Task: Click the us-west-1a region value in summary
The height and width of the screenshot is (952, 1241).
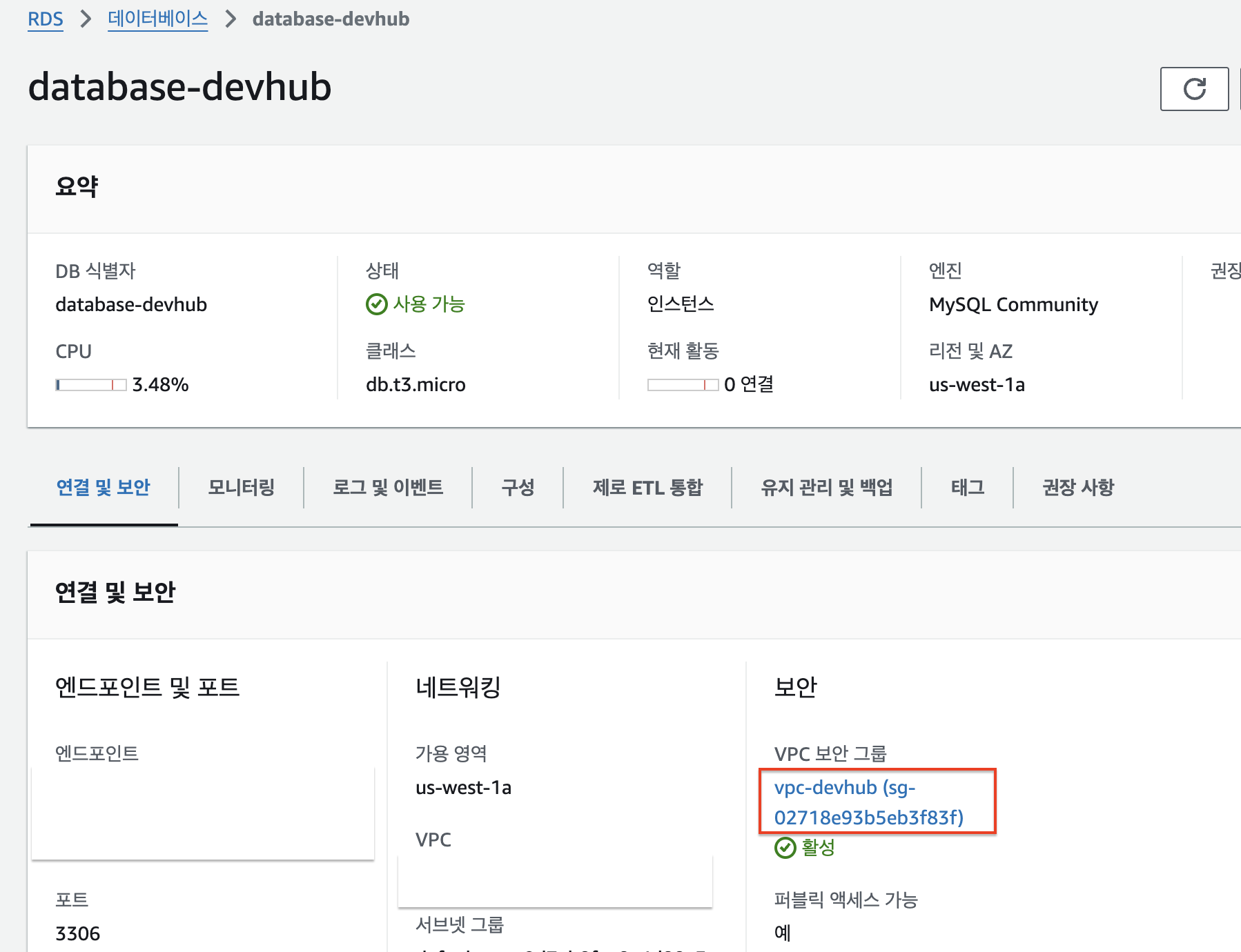Action: click(977, 385)
